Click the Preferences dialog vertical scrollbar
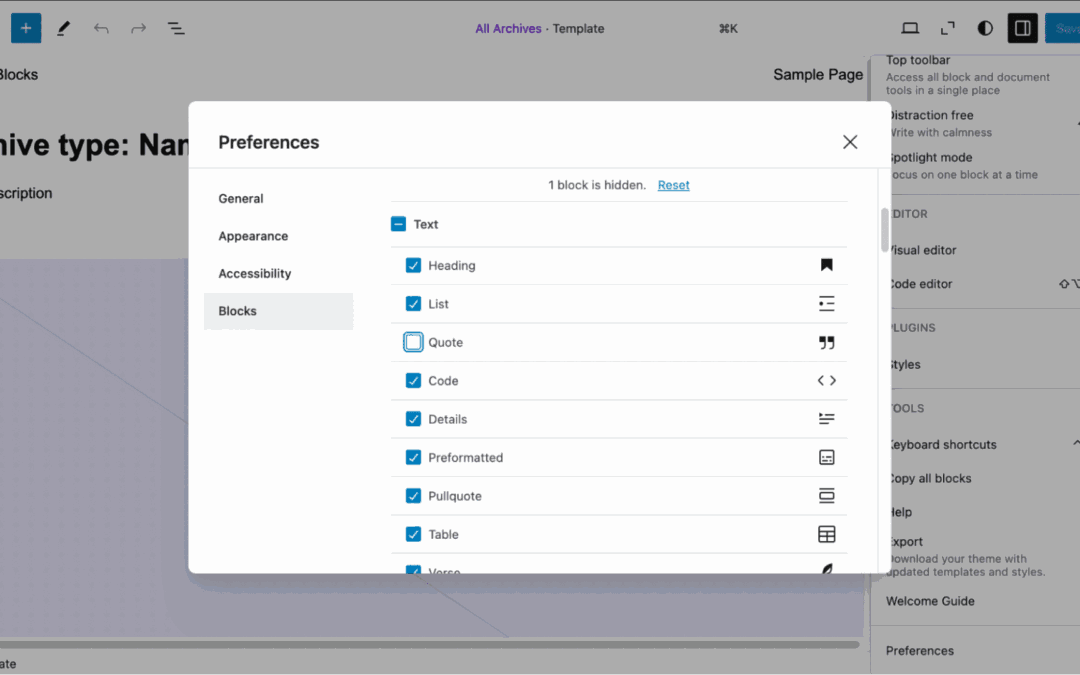This screenshot has height=675, width=1080. click(884, 230)
